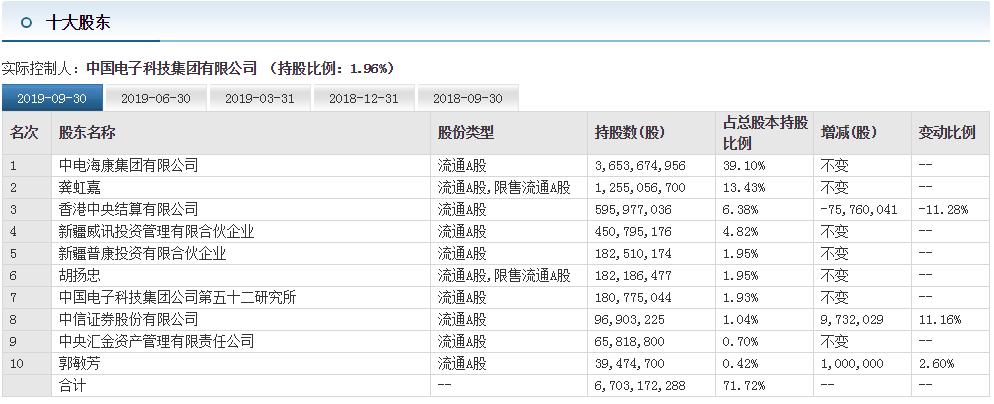This screenshot has width=994, height=404.
Task: Click the increase value 9,732,029
Action: 851,320
